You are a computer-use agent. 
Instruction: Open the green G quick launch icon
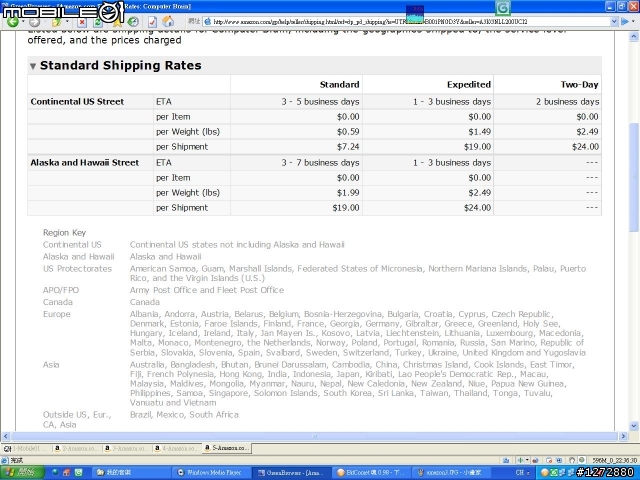(78, 473)
